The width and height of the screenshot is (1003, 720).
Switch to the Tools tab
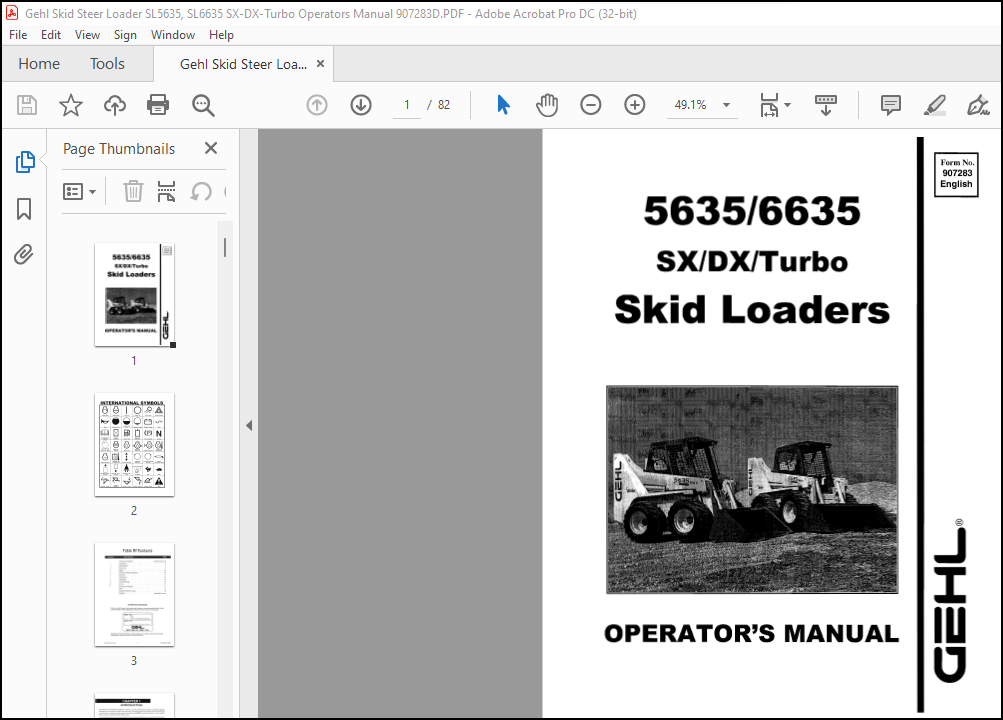coord(107,64)
